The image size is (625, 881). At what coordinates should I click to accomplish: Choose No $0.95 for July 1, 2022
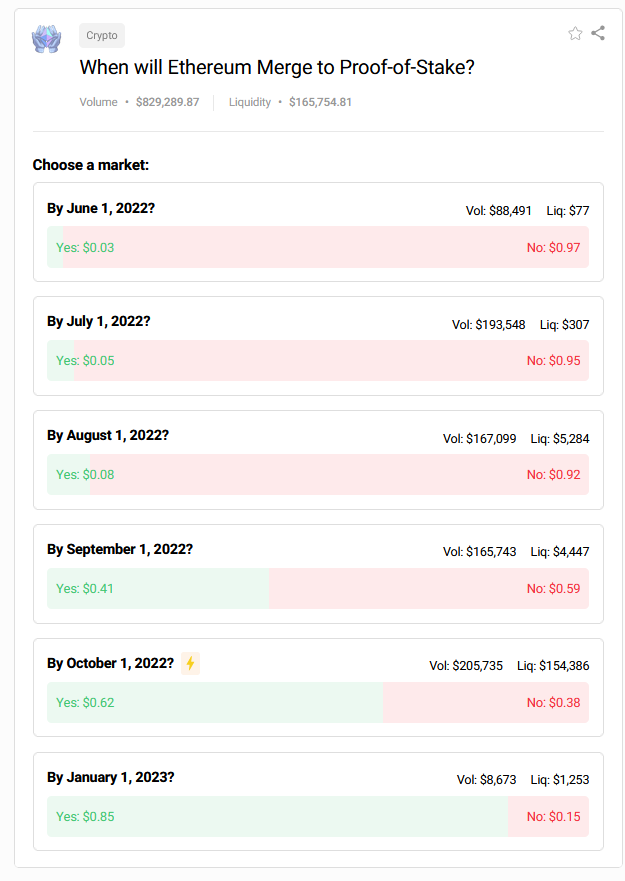(553, 361)
